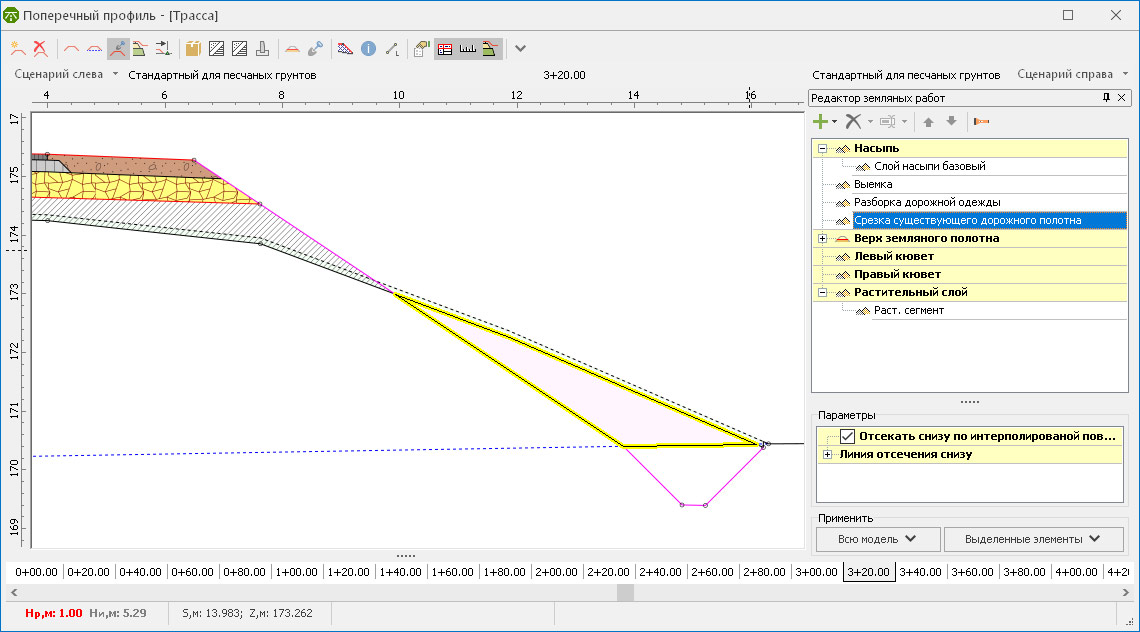Click the slope arrow alignment icon
The height and width of the screenshot is (632, 1140).
(x=164, y=49)
